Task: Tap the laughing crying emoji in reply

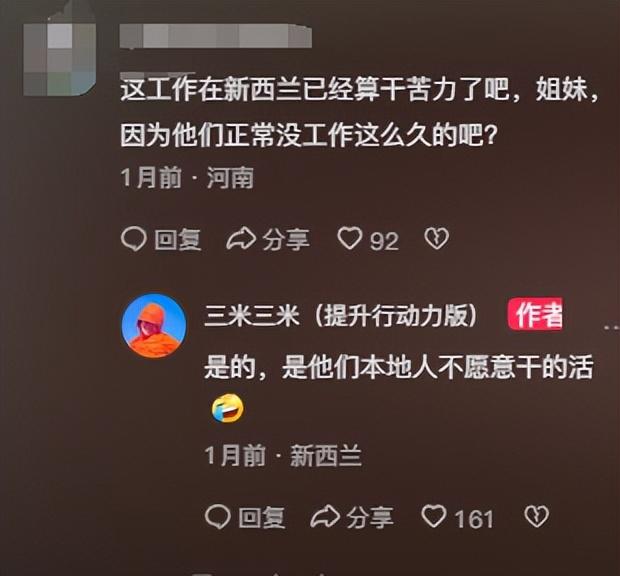Action: point(228,408)
